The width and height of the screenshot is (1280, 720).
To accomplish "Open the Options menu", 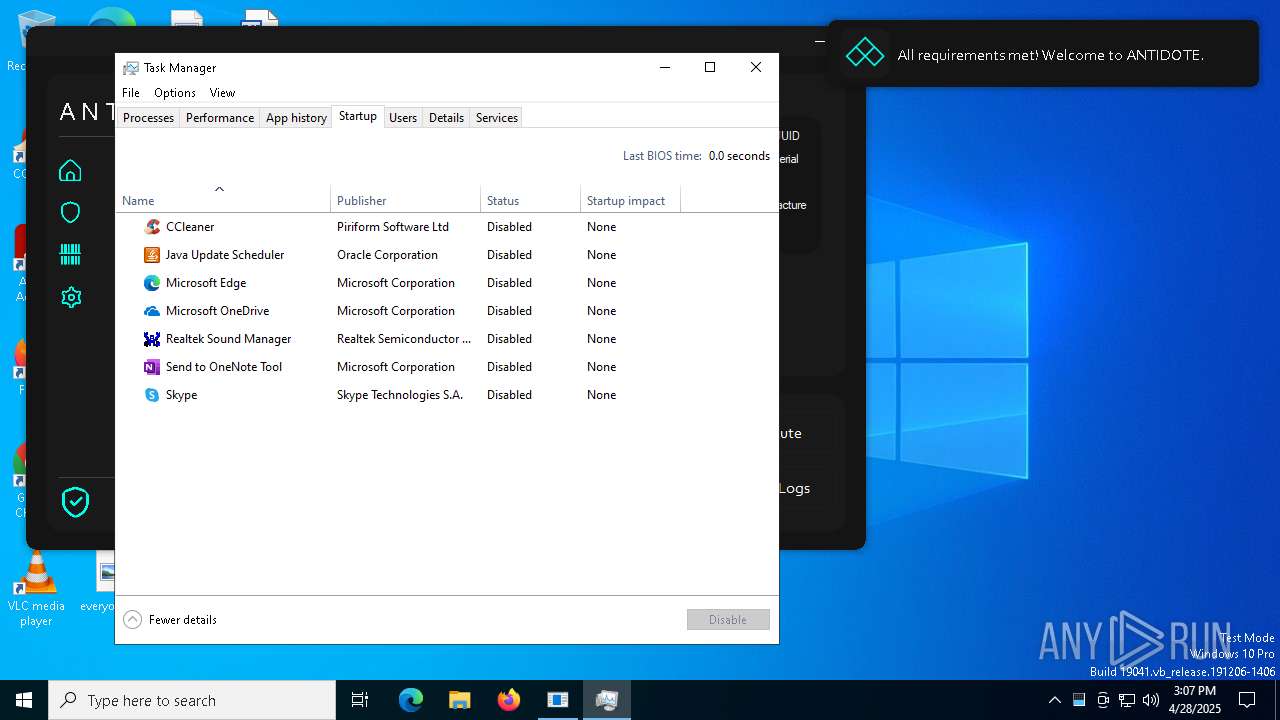I will click(175, 93).
